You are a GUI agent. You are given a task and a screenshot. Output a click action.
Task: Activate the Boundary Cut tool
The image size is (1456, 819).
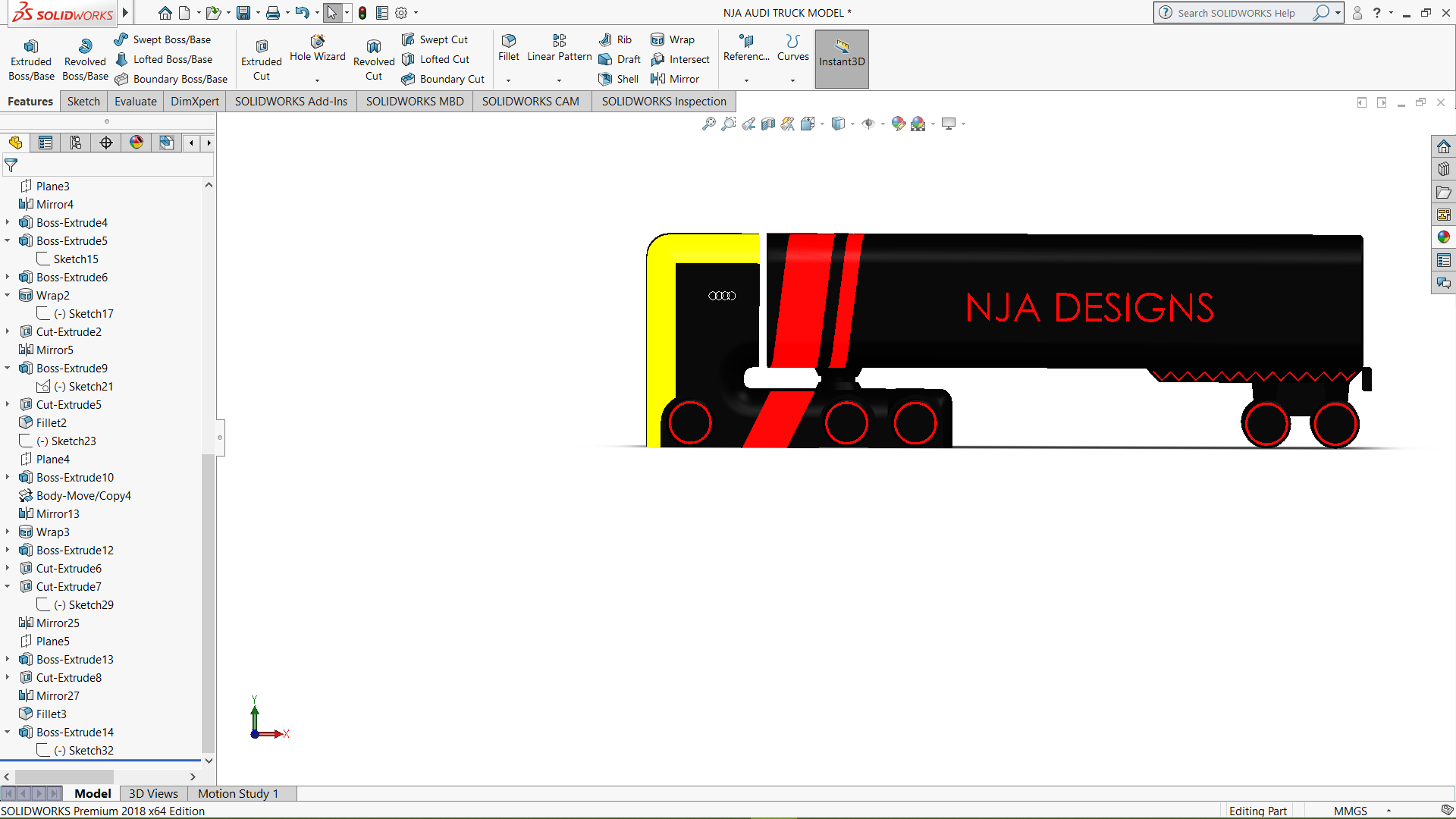[443, 79]
